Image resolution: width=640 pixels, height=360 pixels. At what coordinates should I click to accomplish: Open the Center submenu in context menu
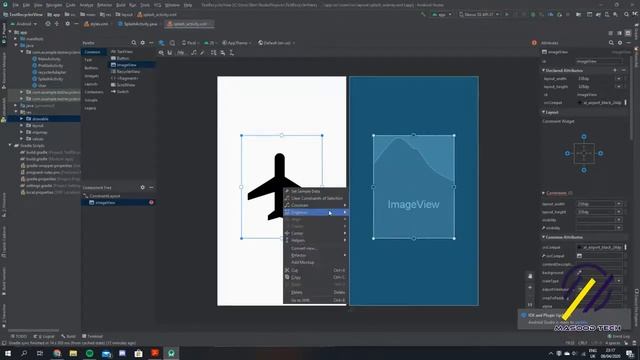tap(315, 233)
